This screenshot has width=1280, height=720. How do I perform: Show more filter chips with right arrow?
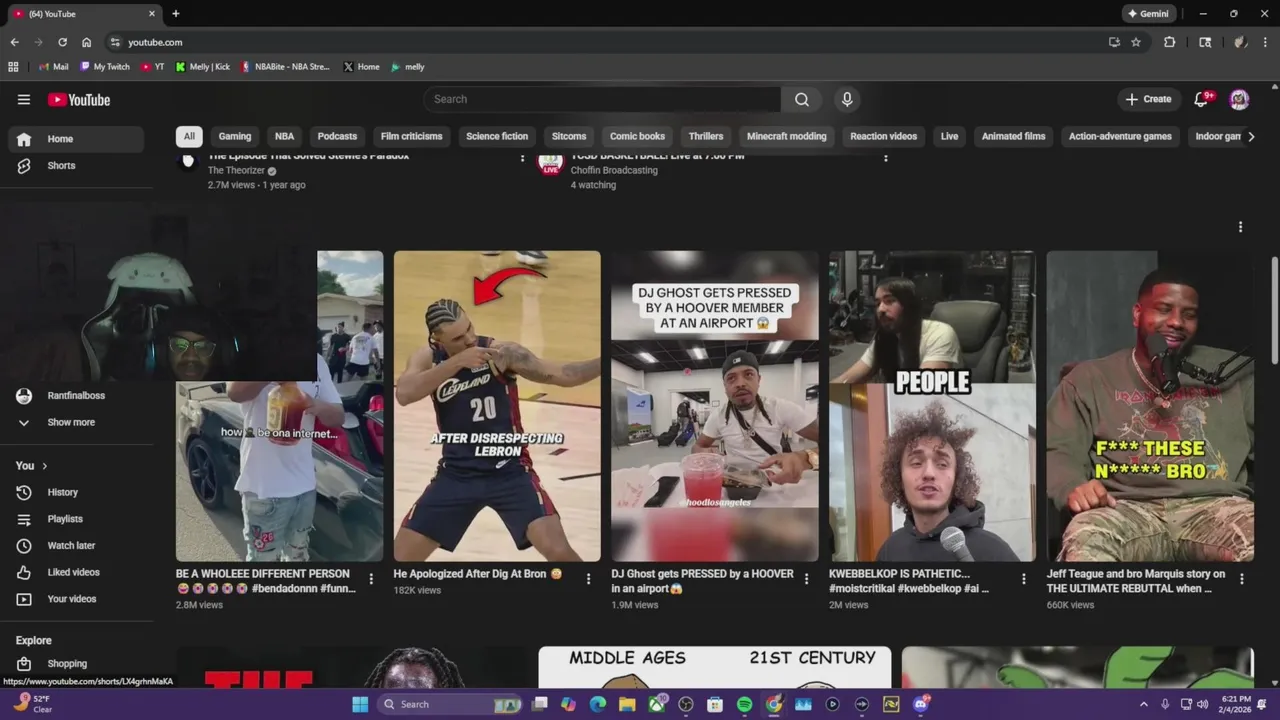click(x=1250, y=136)
